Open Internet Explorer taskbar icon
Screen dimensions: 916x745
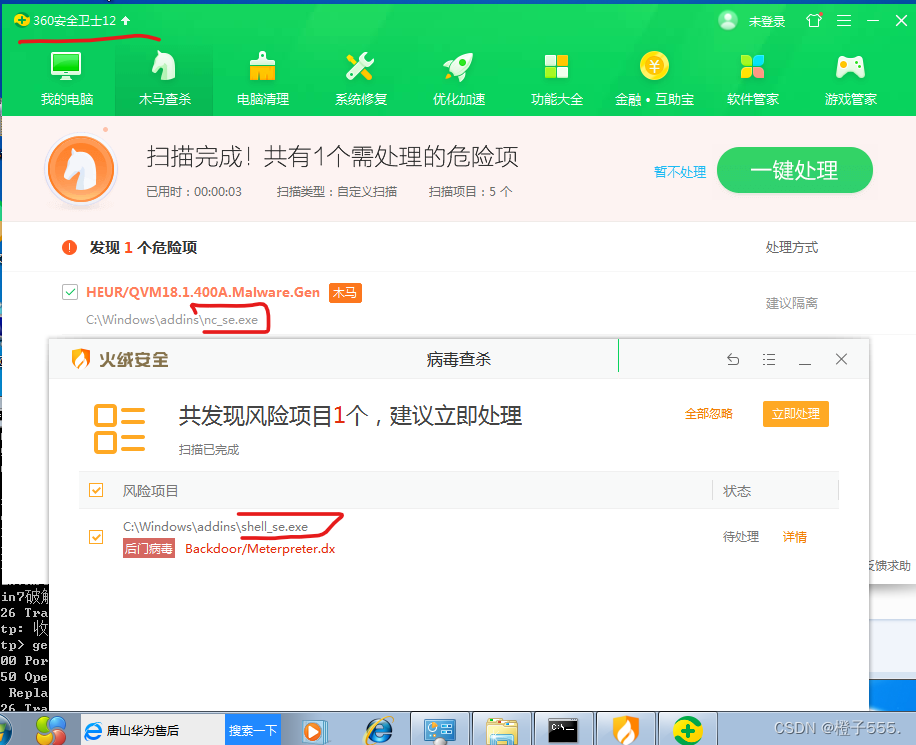click(x=380, y=730)
